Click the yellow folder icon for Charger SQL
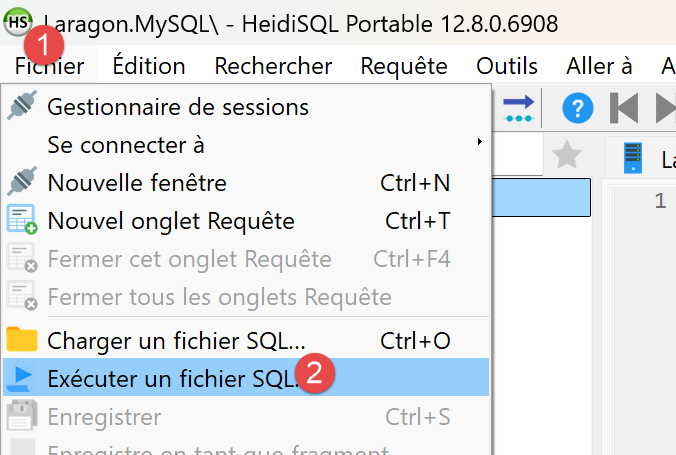 click(22, 340)
